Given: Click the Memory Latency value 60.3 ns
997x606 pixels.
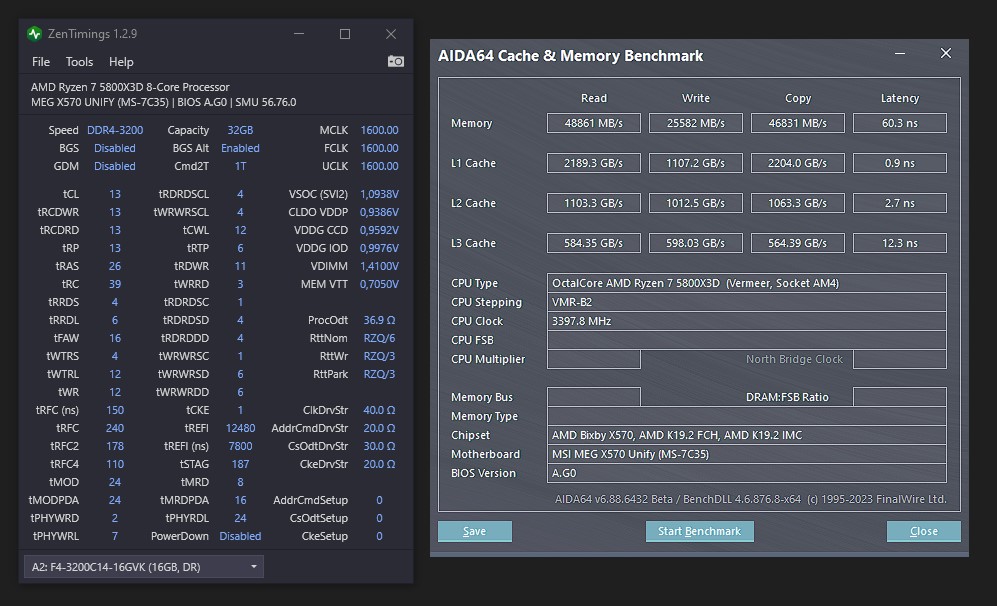Looking at the screenshot, I should [x=900, y=123].
